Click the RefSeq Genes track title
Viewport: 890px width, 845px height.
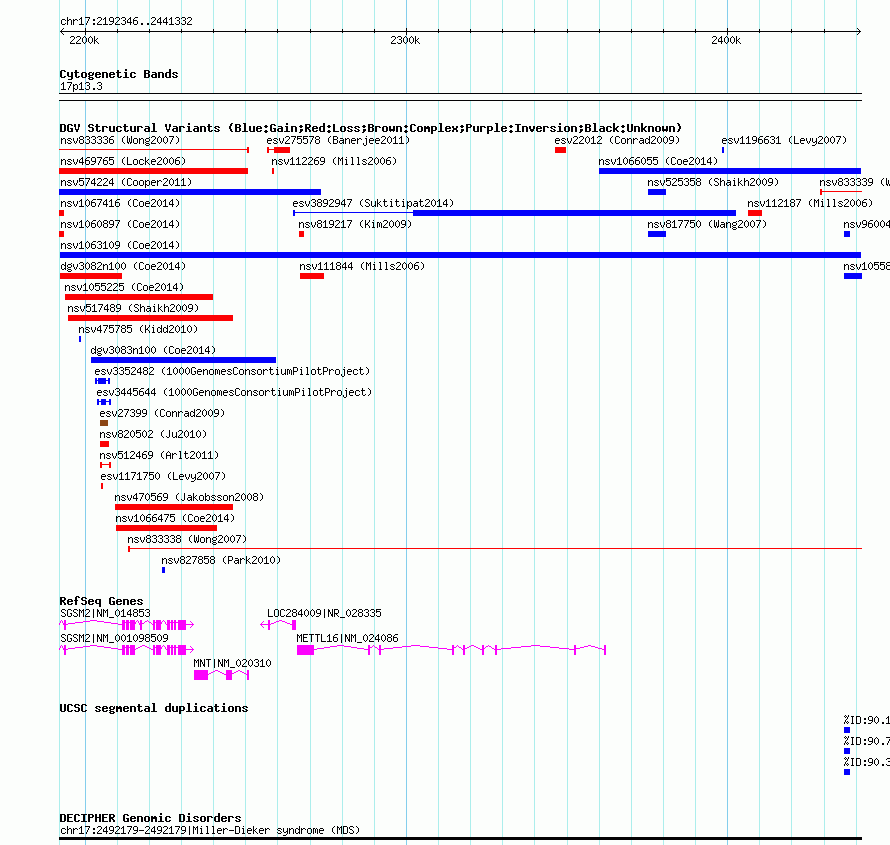tap(101, 601)
